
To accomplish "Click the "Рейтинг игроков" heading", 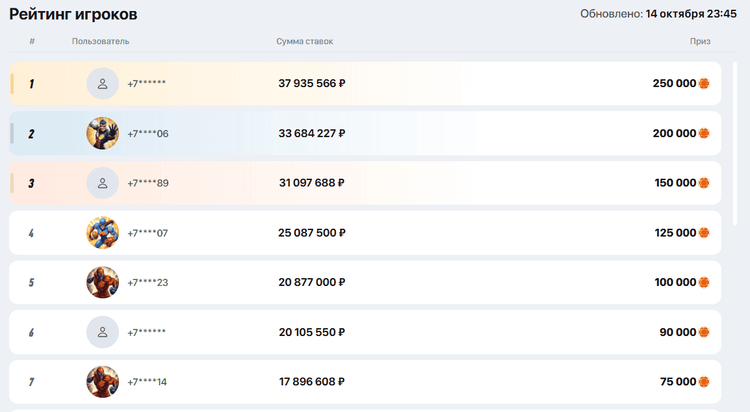I will (74, 14).
